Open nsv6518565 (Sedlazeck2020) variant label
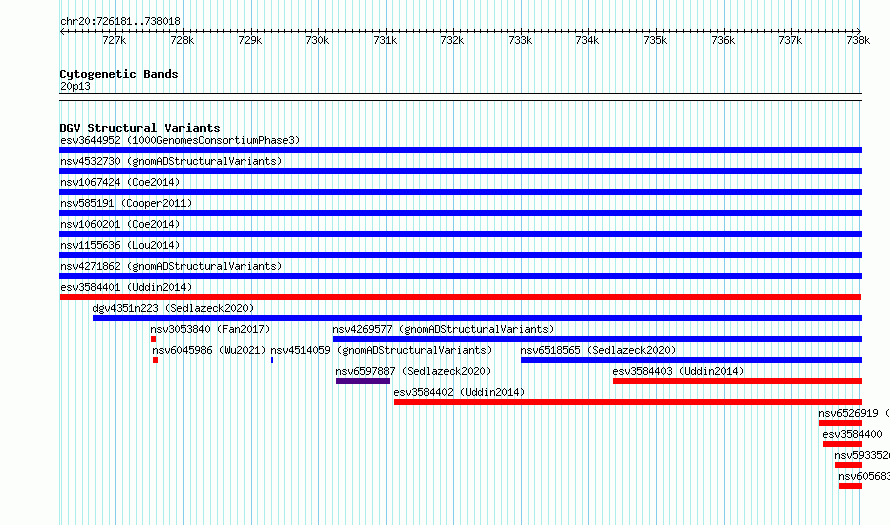 (x=598, y=350)
